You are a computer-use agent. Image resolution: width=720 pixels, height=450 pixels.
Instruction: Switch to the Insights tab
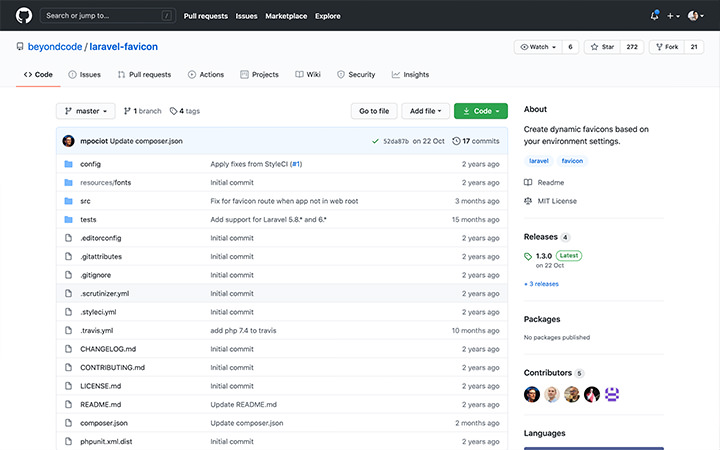click(411, 74)
